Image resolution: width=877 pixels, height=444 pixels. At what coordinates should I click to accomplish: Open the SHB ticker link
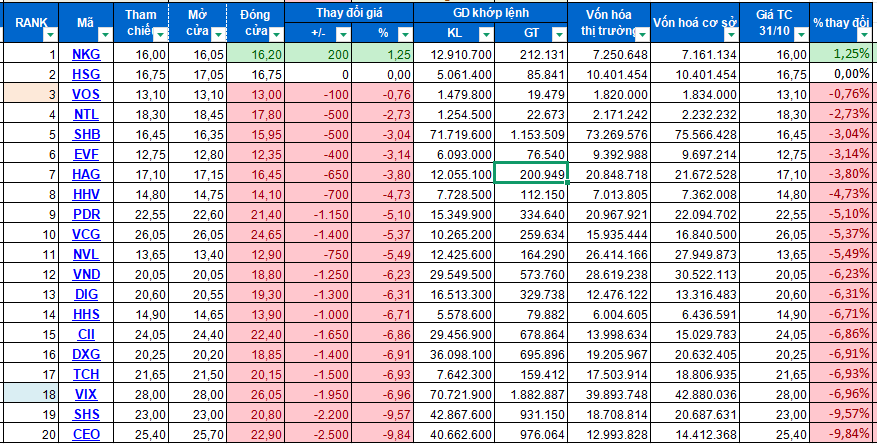[x=86, y=134]
